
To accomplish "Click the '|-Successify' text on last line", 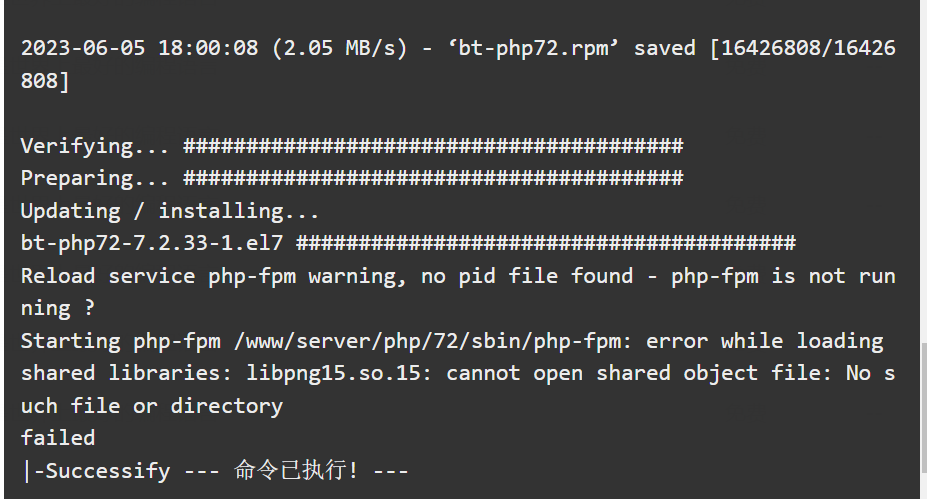I will click(x=96, y=471).
